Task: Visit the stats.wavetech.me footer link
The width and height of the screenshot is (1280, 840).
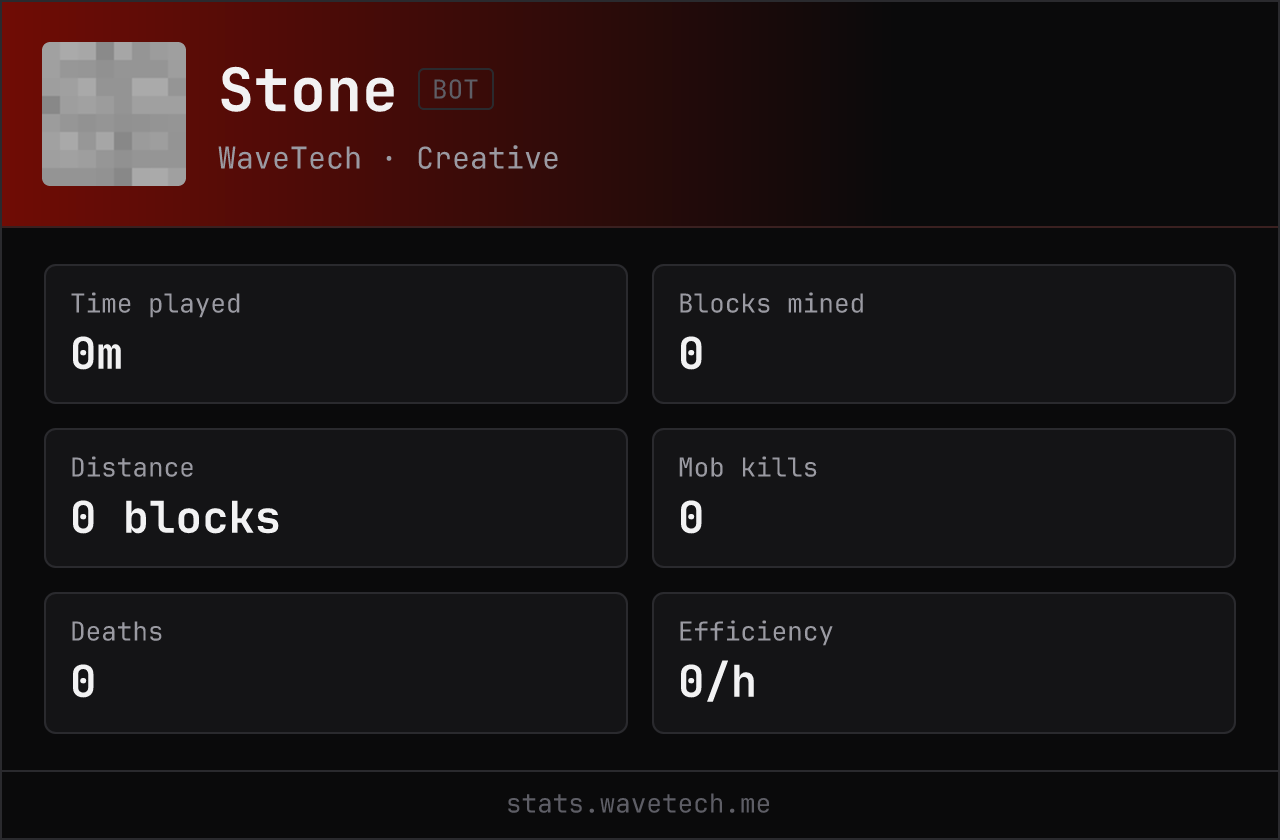Action: (x=639, y=804)
